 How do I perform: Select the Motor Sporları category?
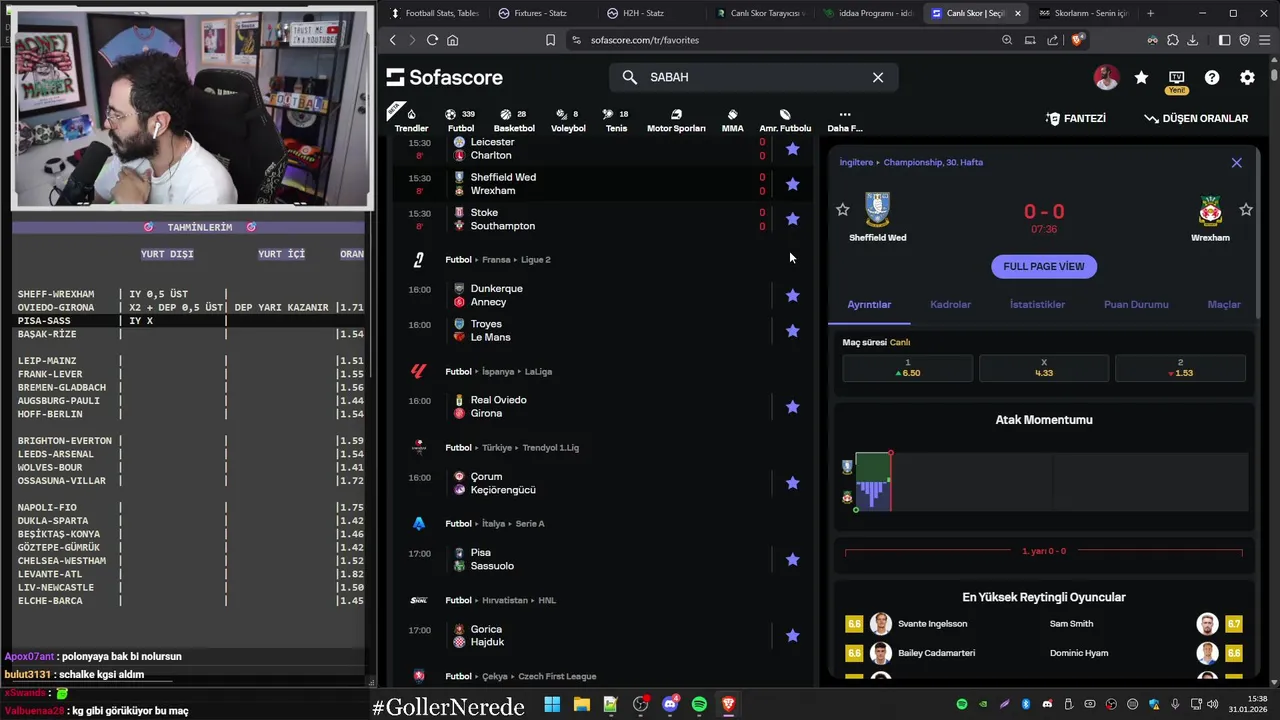(676, 120)
